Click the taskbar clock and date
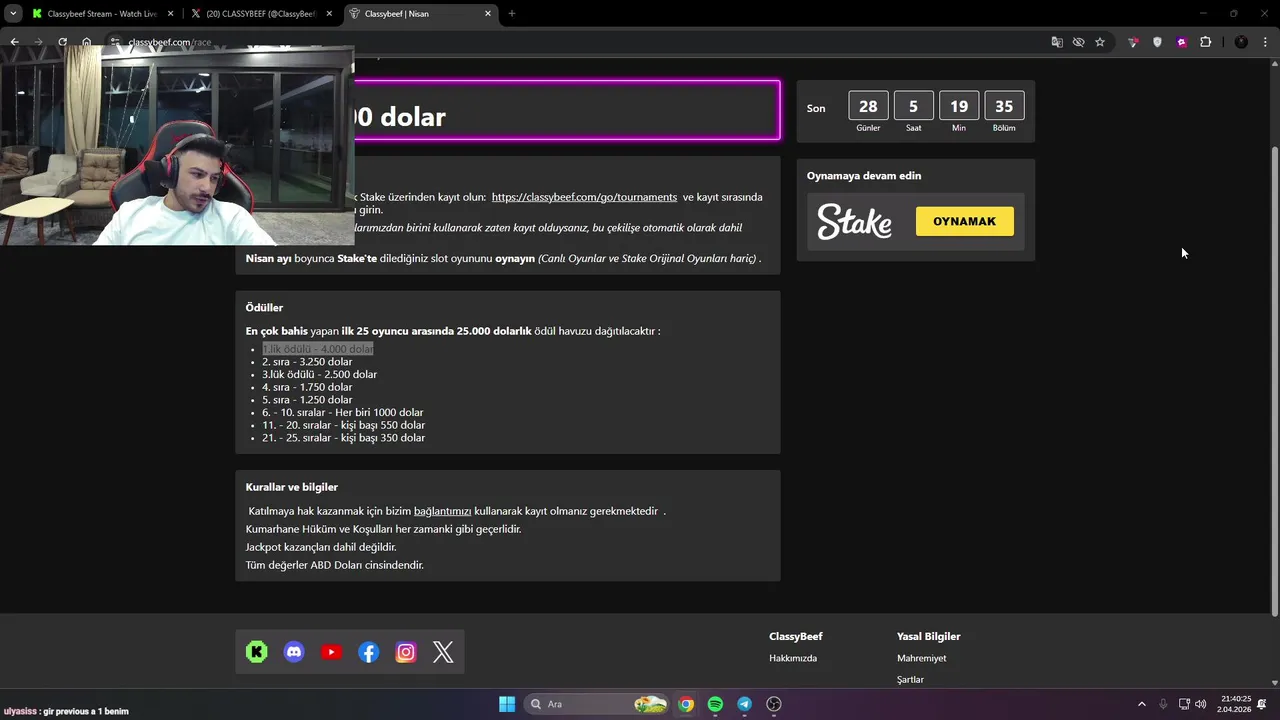 [1235, 704]
